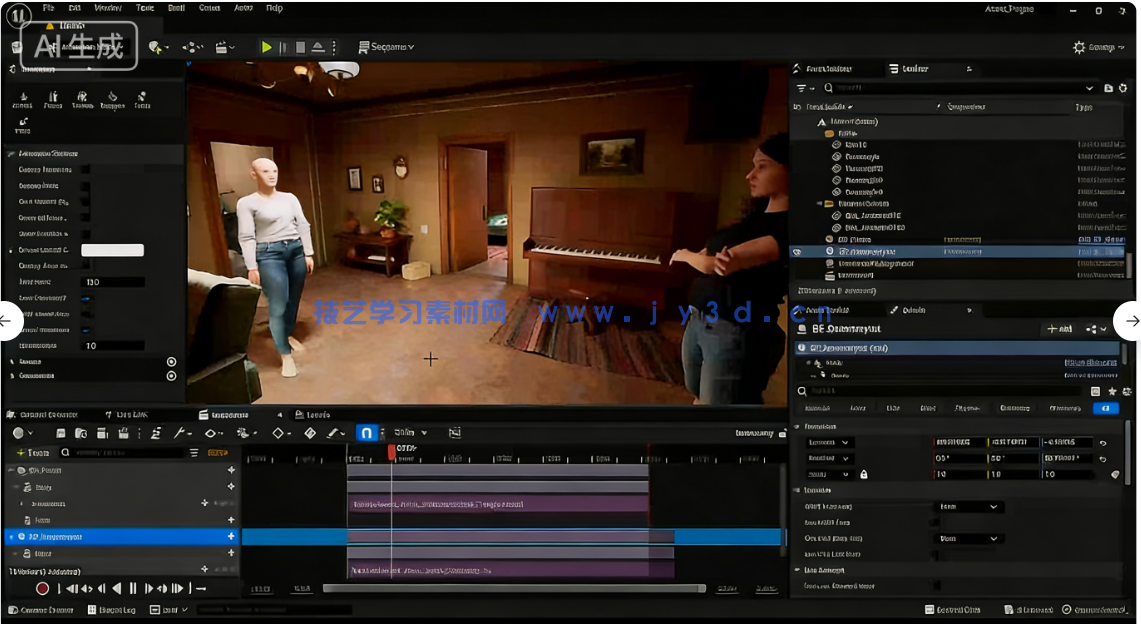Click the white color swatch in left panel
This screenshot has width=1141, height=624.
(112, 250)
